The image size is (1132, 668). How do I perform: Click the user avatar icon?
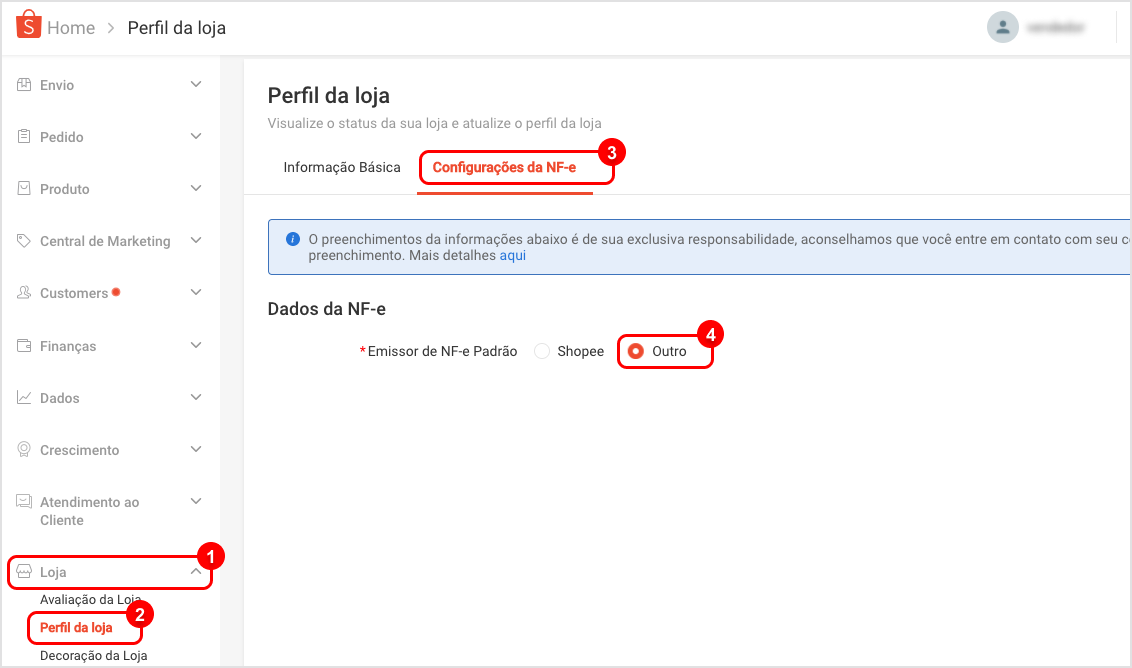(1002, 28)
